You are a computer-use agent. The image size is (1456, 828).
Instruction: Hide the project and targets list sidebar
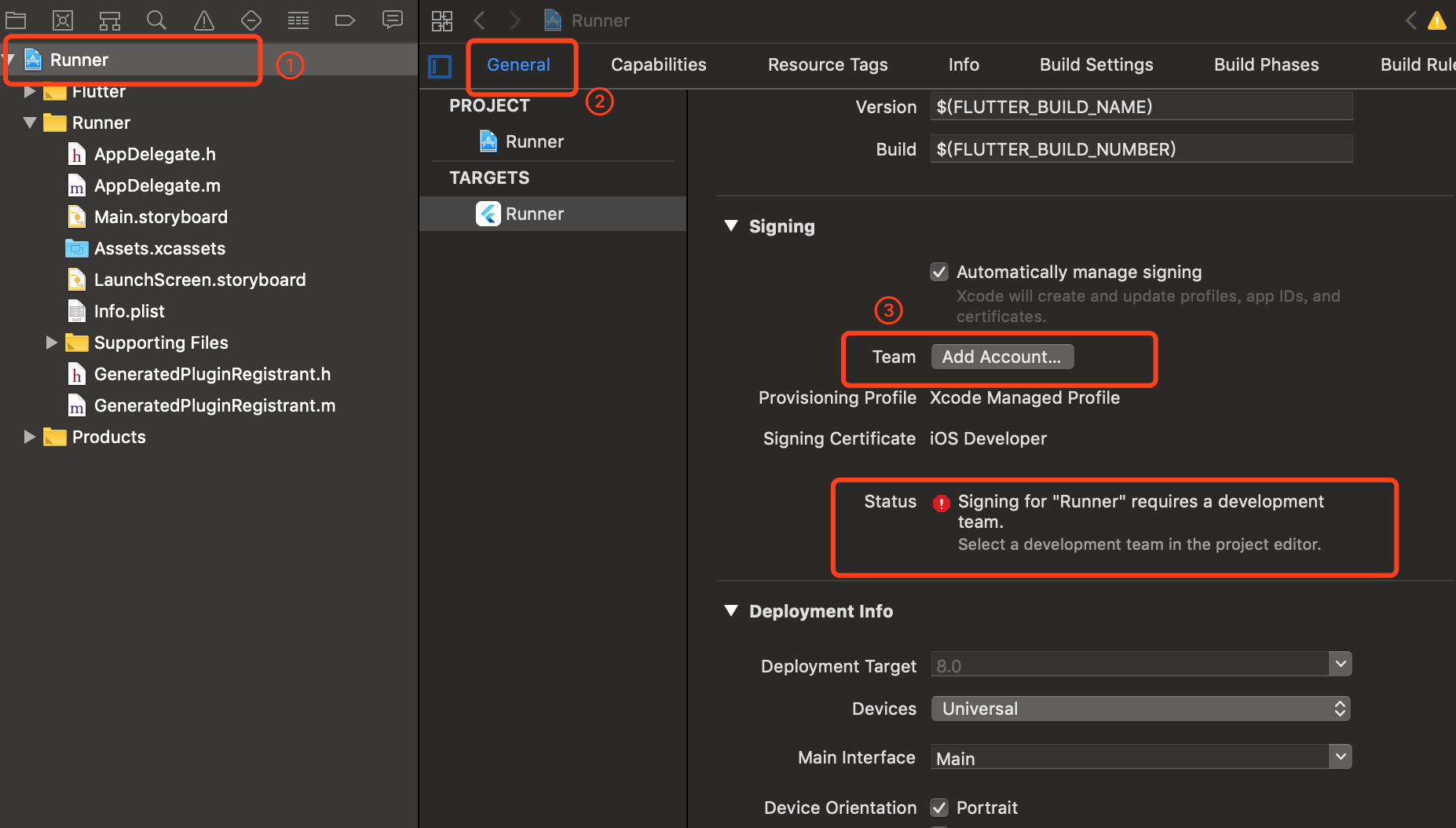(x=440, y=66)
